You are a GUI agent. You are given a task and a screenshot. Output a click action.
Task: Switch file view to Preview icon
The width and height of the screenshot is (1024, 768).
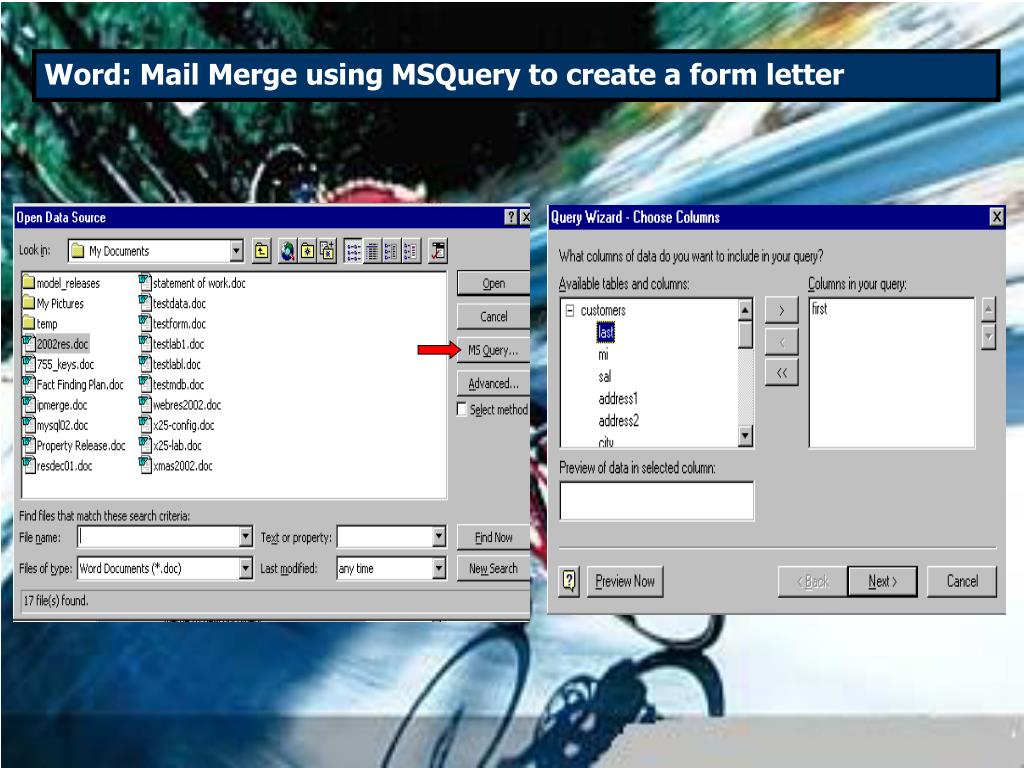pos(411,251)
